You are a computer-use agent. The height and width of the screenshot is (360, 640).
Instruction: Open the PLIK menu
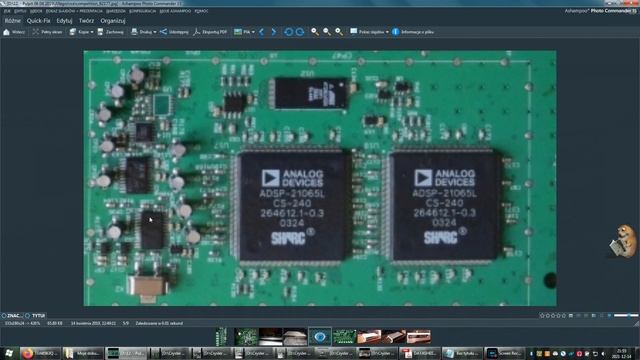point(7,11)
